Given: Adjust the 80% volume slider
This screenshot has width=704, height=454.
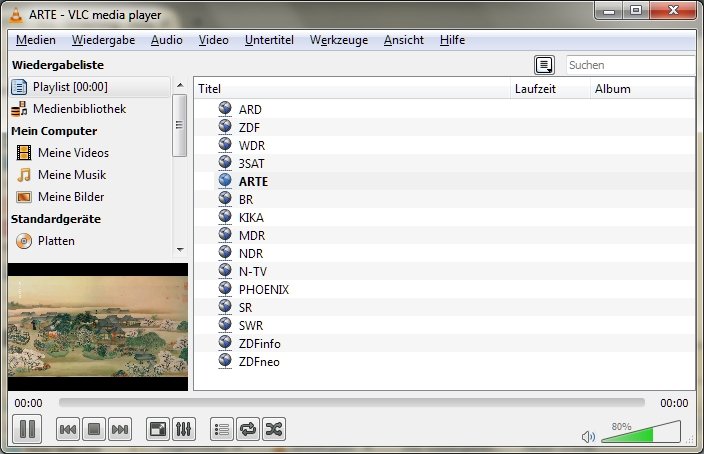Looking at the screenshot, I should click(641, 432).
